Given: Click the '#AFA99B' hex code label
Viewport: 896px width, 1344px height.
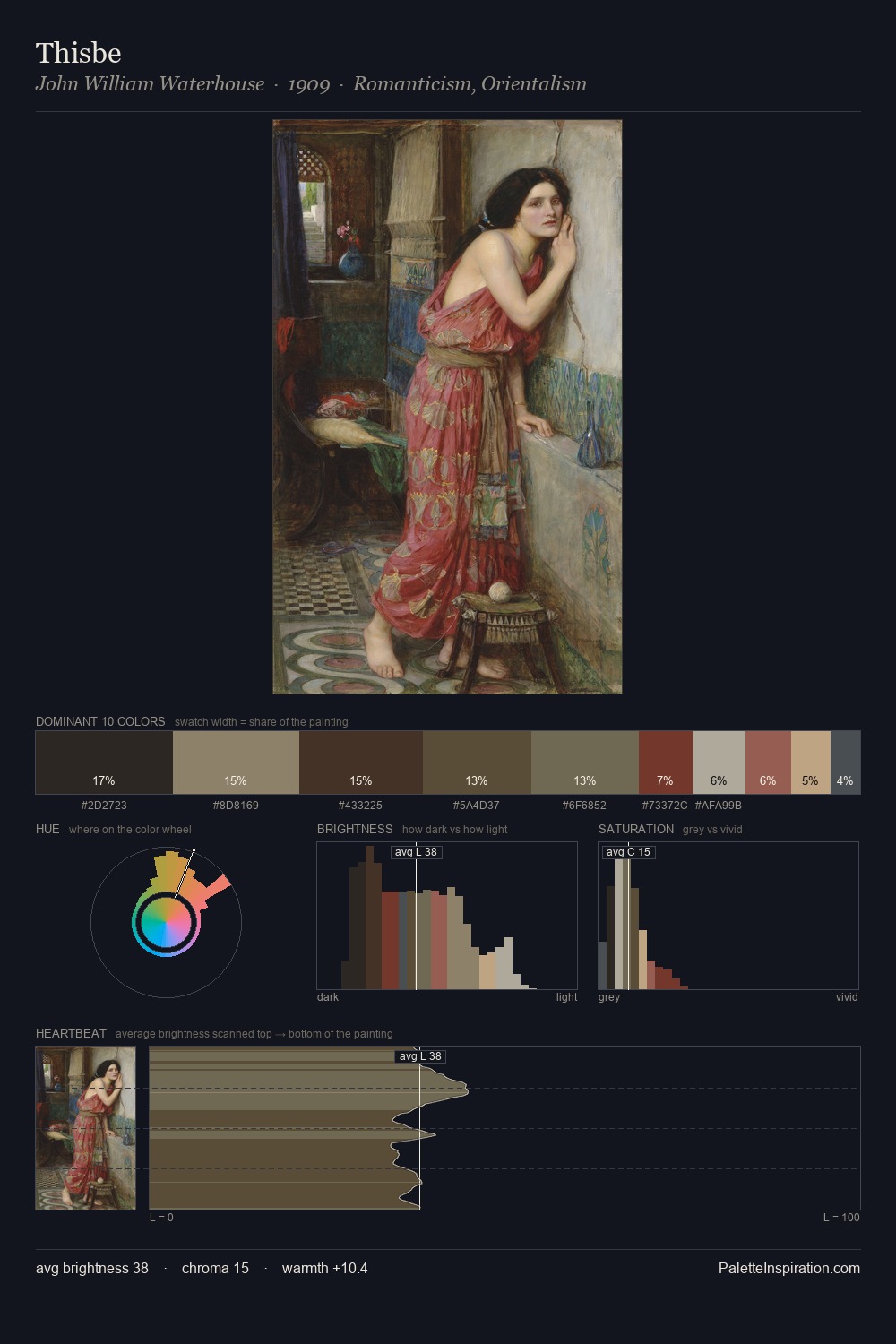Looking at the screenshot, I should pos(719,806).
